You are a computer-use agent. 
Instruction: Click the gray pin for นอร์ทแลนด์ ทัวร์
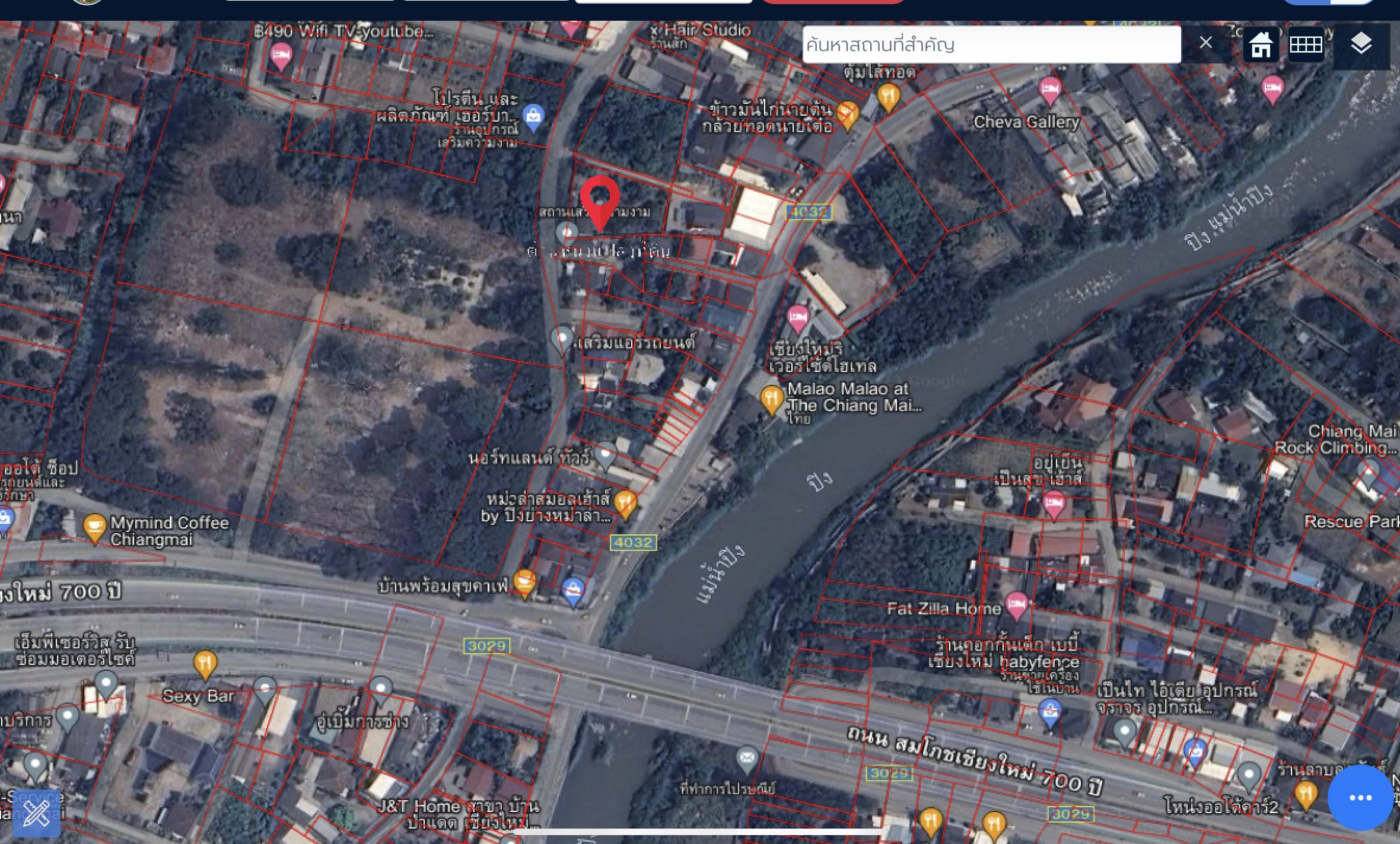pyautogui.click(x=605, y=457)
